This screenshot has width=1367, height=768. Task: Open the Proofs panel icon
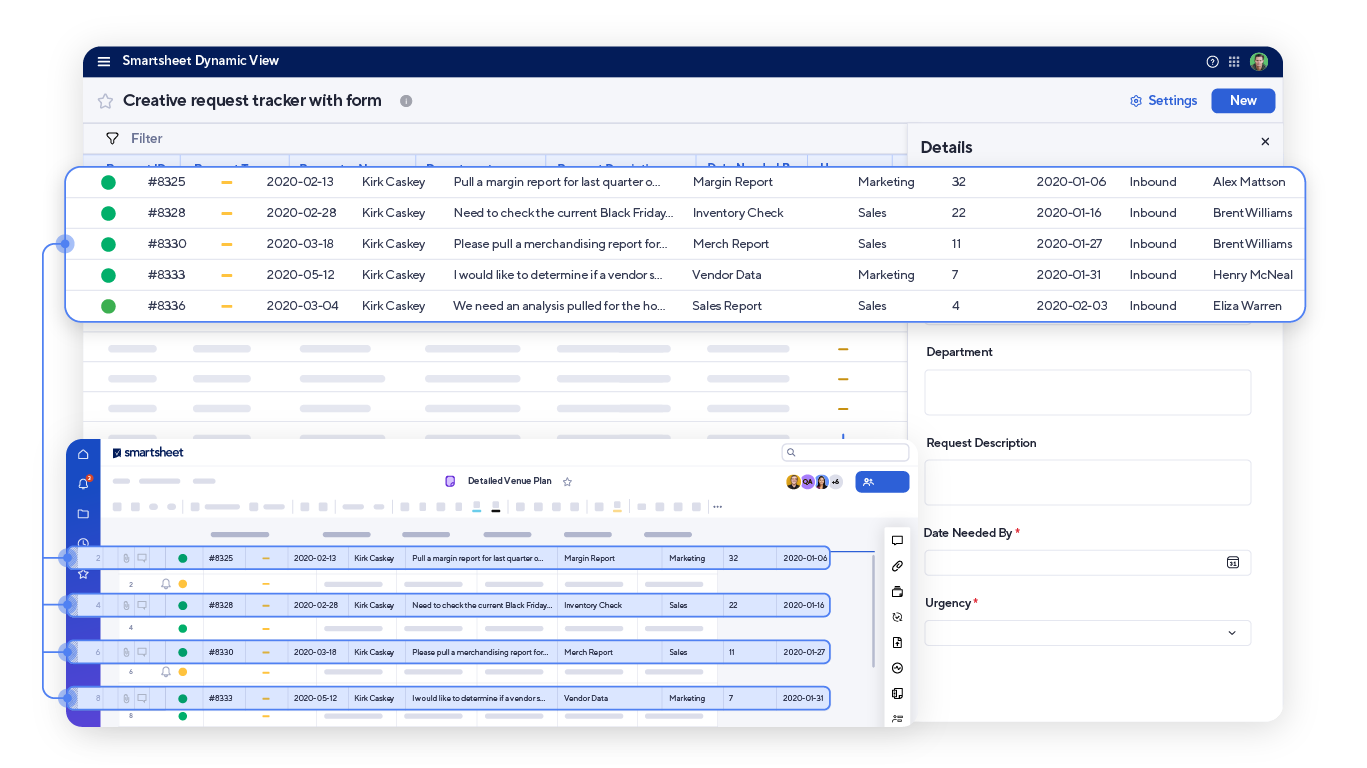pyautogui.click(x=897, y=592)
